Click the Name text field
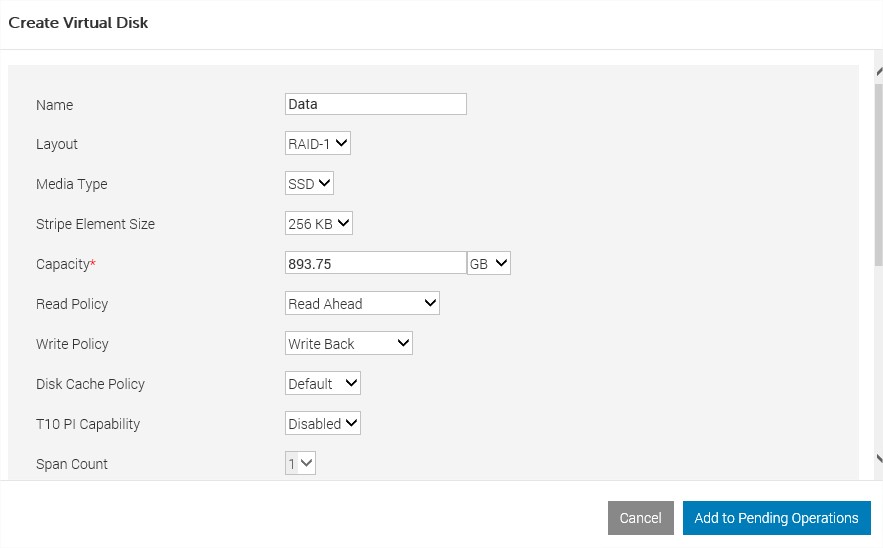Image resolution: width=883 pixels, height=548 pixels. 375,104
